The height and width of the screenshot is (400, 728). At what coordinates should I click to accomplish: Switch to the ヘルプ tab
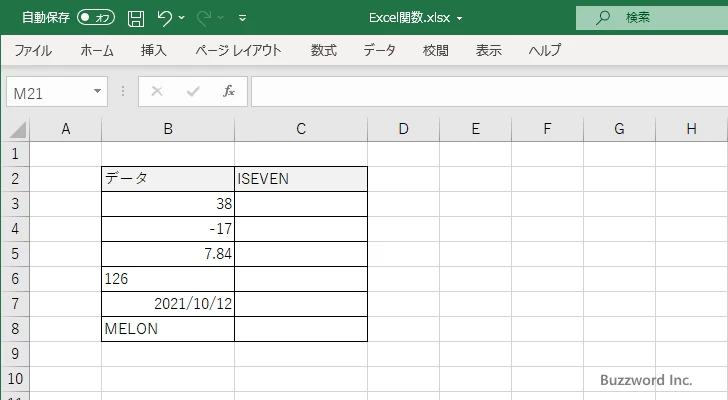(545, 50)
